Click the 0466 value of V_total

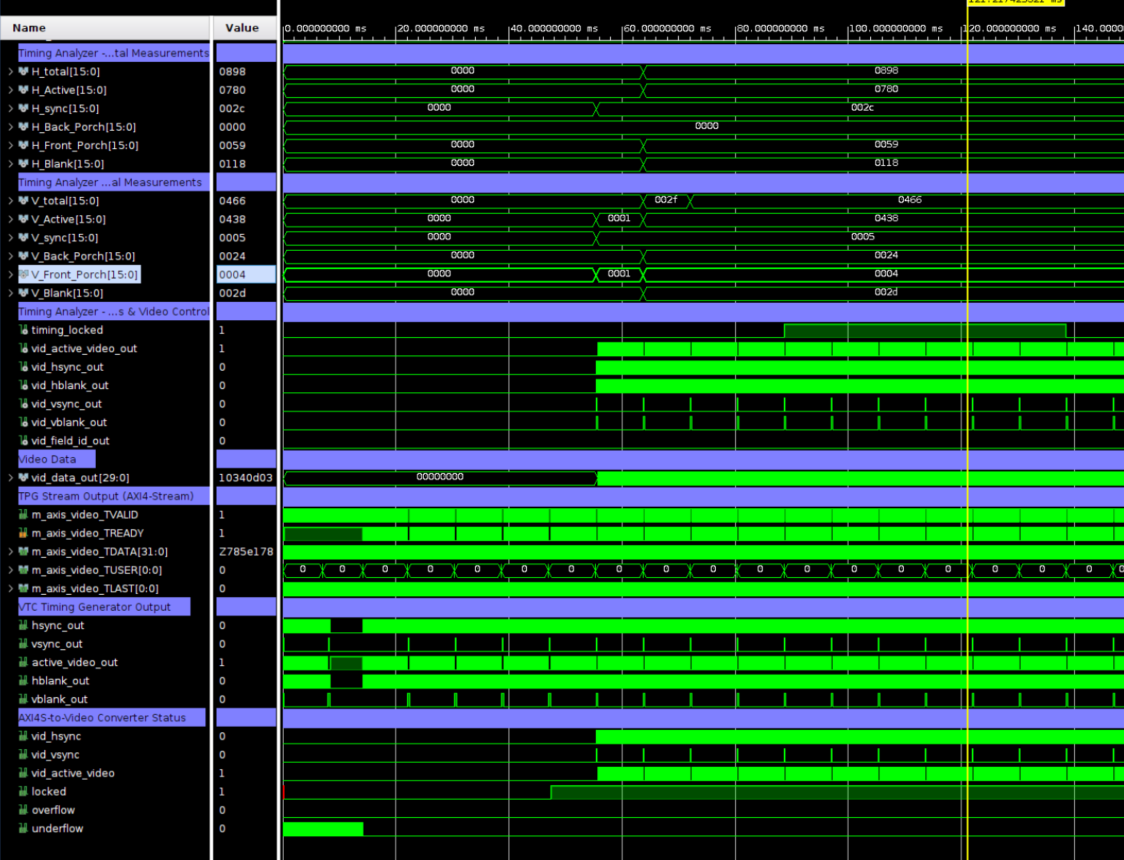(232, 201)
